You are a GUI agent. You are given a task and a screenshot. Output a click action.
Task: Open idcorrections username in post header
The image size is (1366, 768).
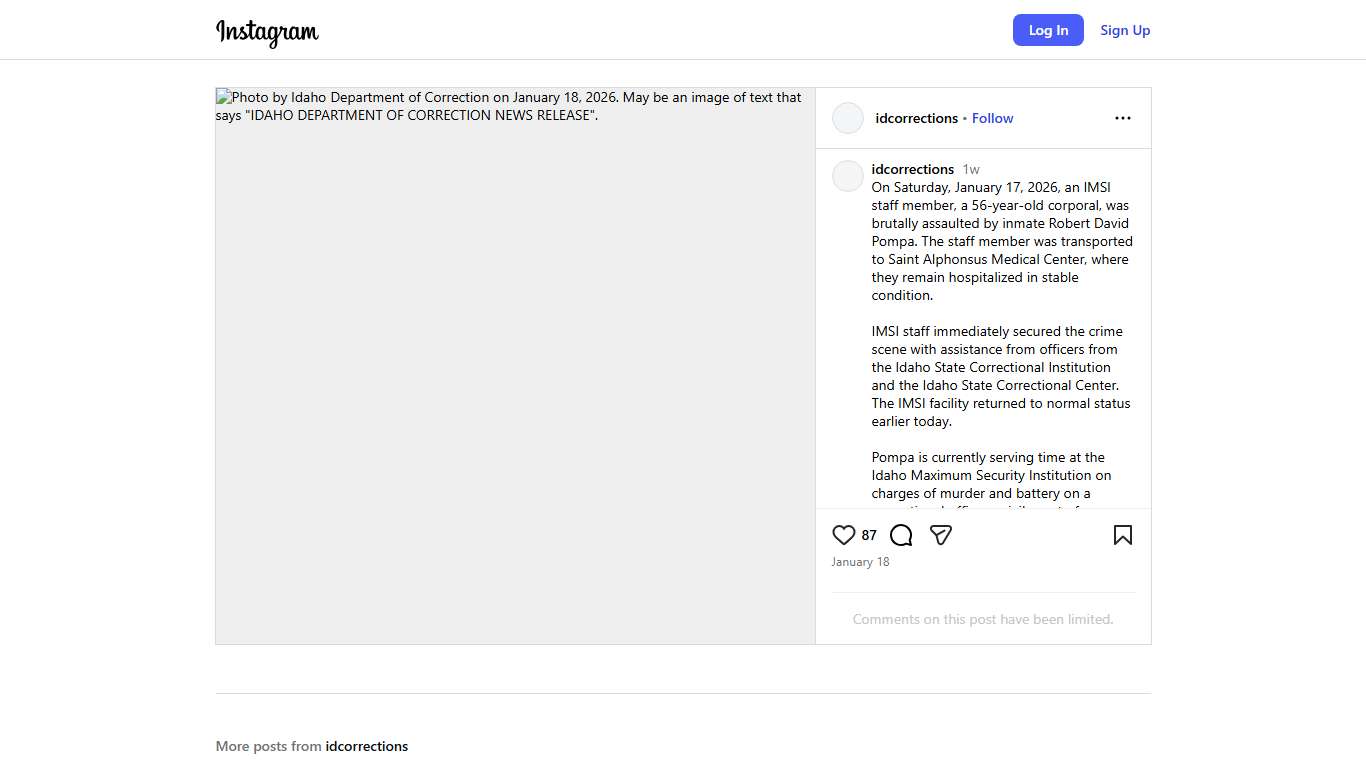(x=916, y=118)
